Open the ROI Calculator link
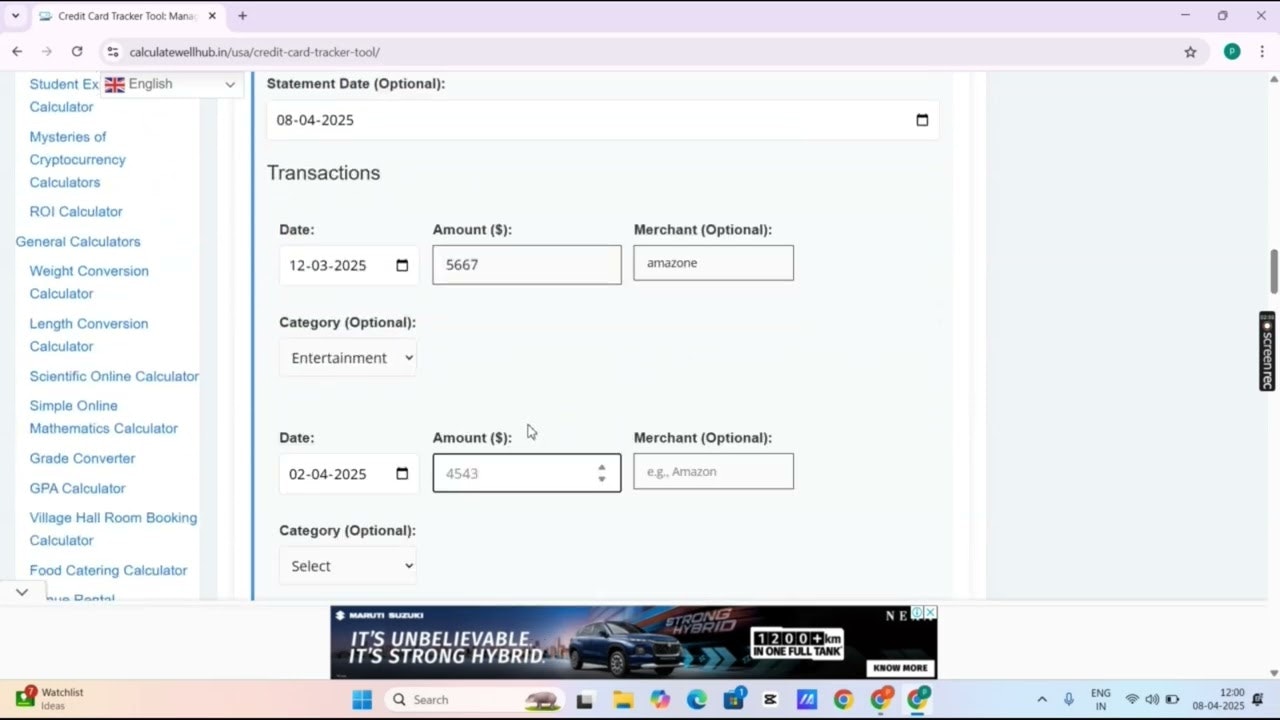Screen dimensions: 1280x720 click(x=76, y=212)
